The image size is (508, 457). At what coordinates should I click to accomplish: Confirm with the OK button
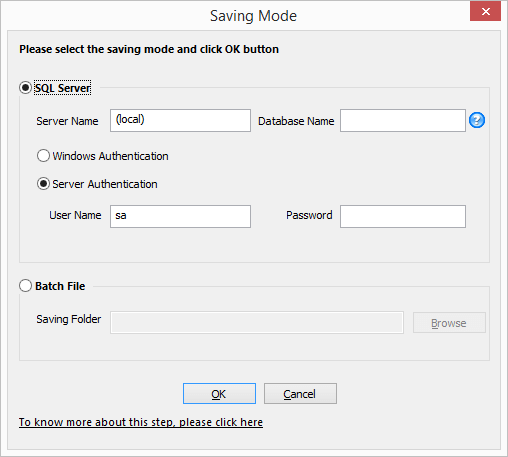pyautogui.click(x=219, y=393)
